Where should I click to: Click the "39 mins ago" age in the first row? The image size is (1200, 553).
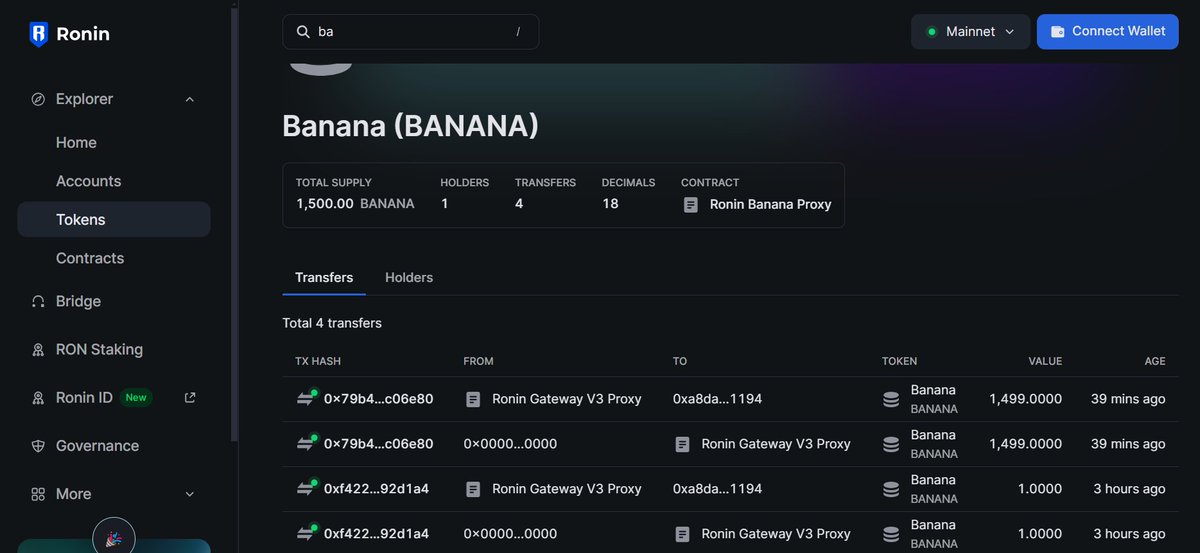click(x=1128, y=399)
